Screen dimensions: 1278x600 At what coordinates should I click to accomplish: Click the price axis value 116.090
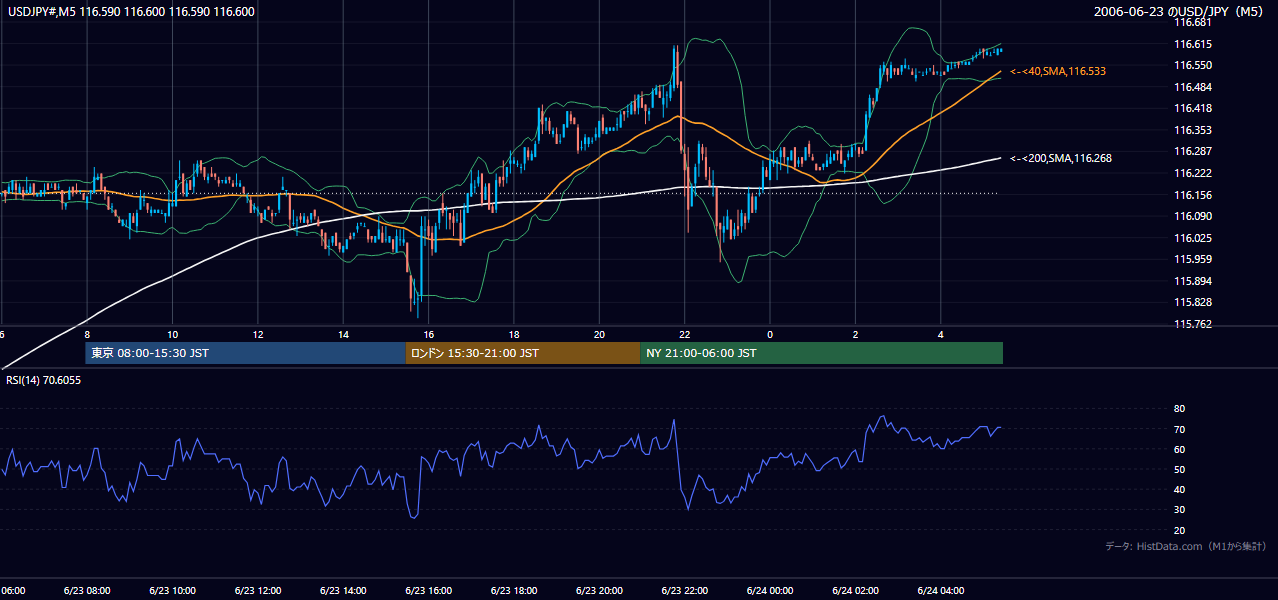[x=1192, y=216]
